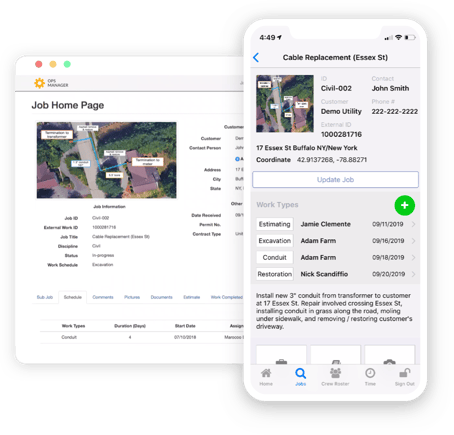This screenshot has height=435, width=454.
Task: Tap the Sign Out lock icon
Action: tap(405, 373)
